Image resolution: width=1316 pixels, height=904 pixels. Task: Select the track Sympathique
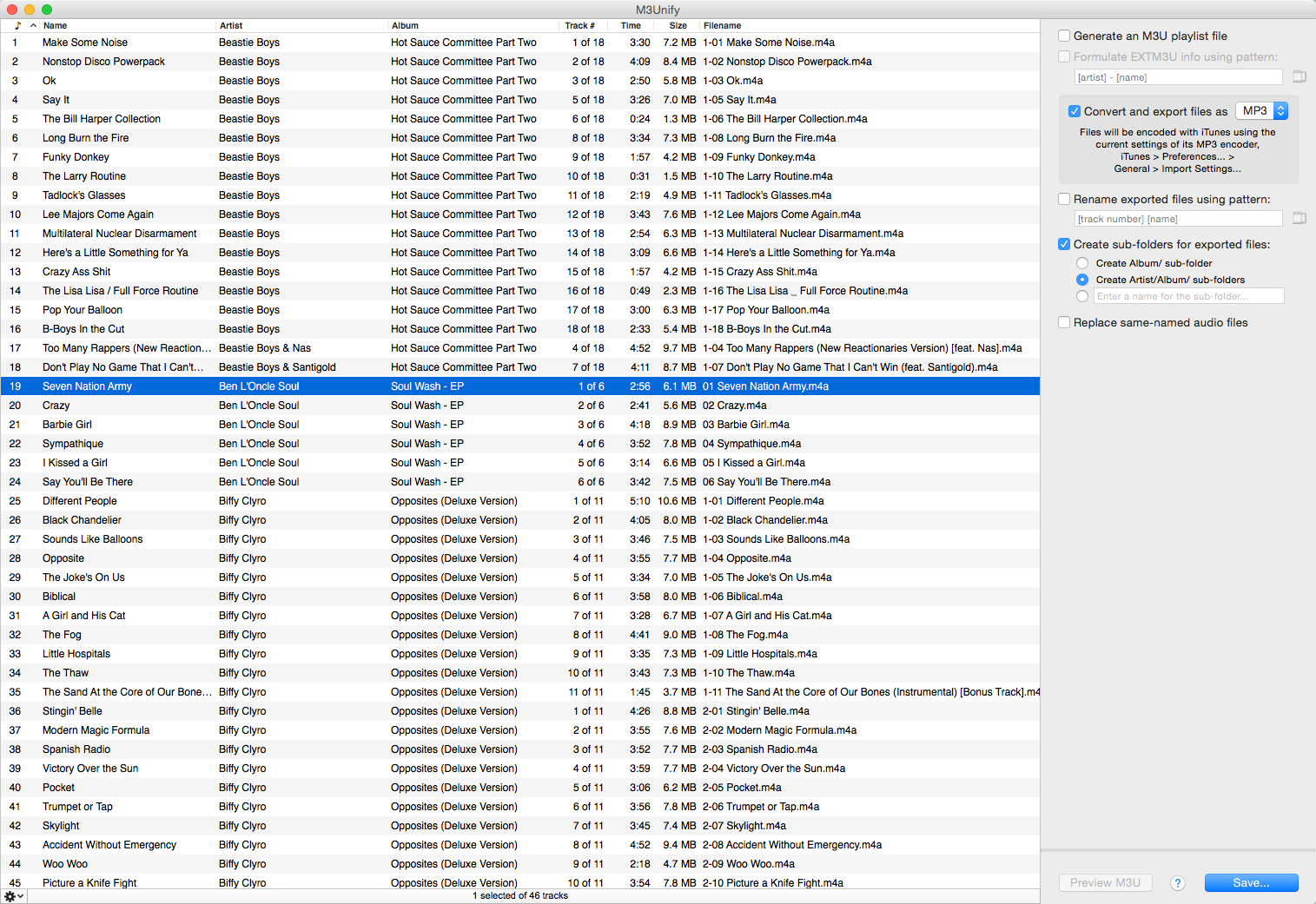[519, 444]
